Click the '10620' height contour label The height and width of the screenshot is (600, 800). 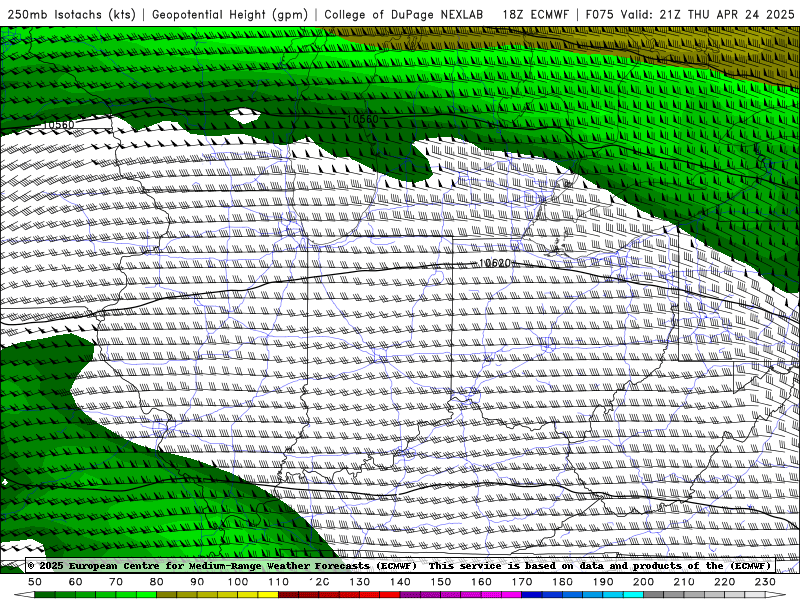pyautogui.click(x=494, y=263)
